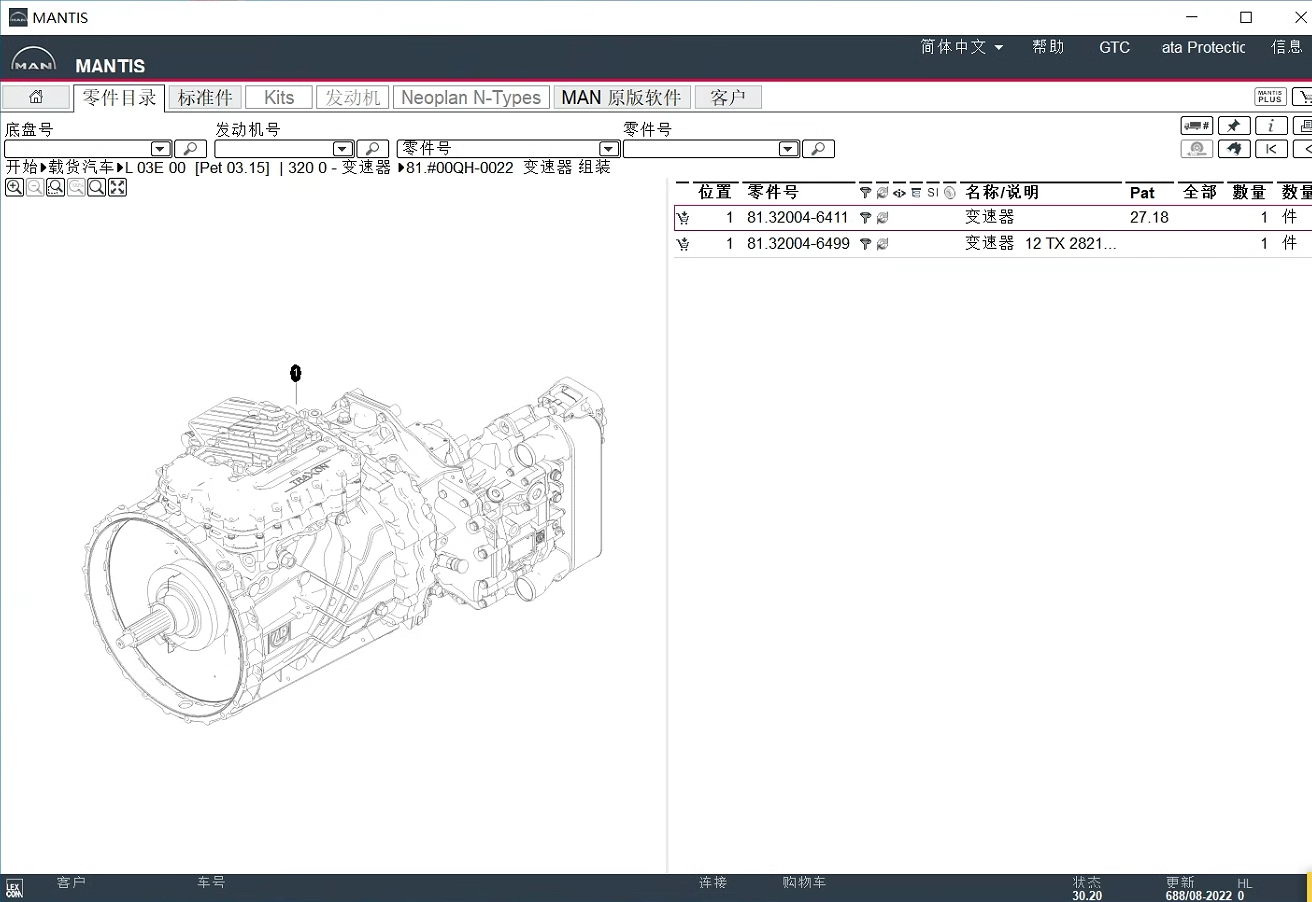Run the part number search
This screenshot has height=902, width=1312.
(818, 149)
